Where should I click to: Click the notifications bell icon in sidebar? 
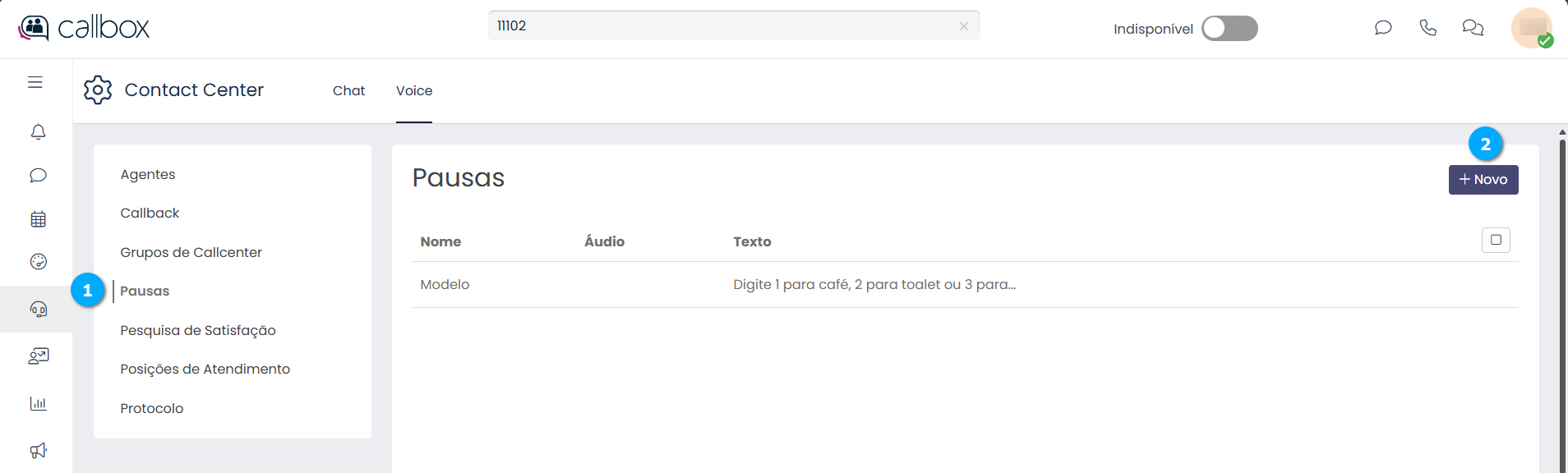tap(38, 132)
